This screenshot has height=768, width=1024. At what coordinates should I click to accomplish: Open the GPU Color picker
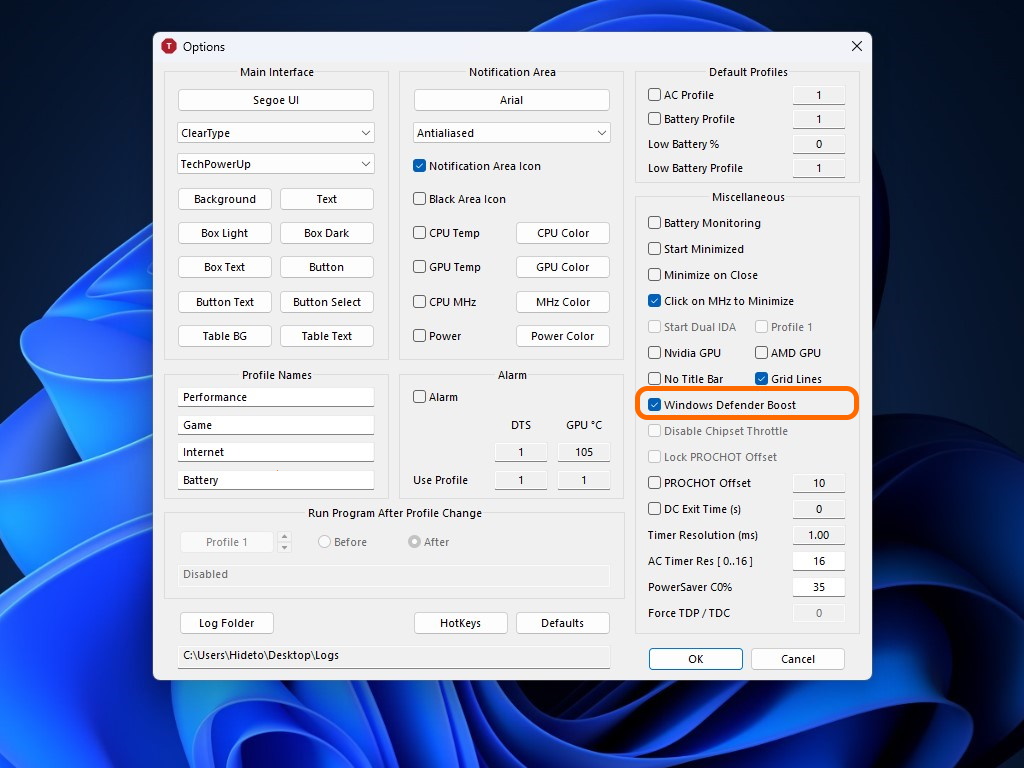[x=562, y=267]
